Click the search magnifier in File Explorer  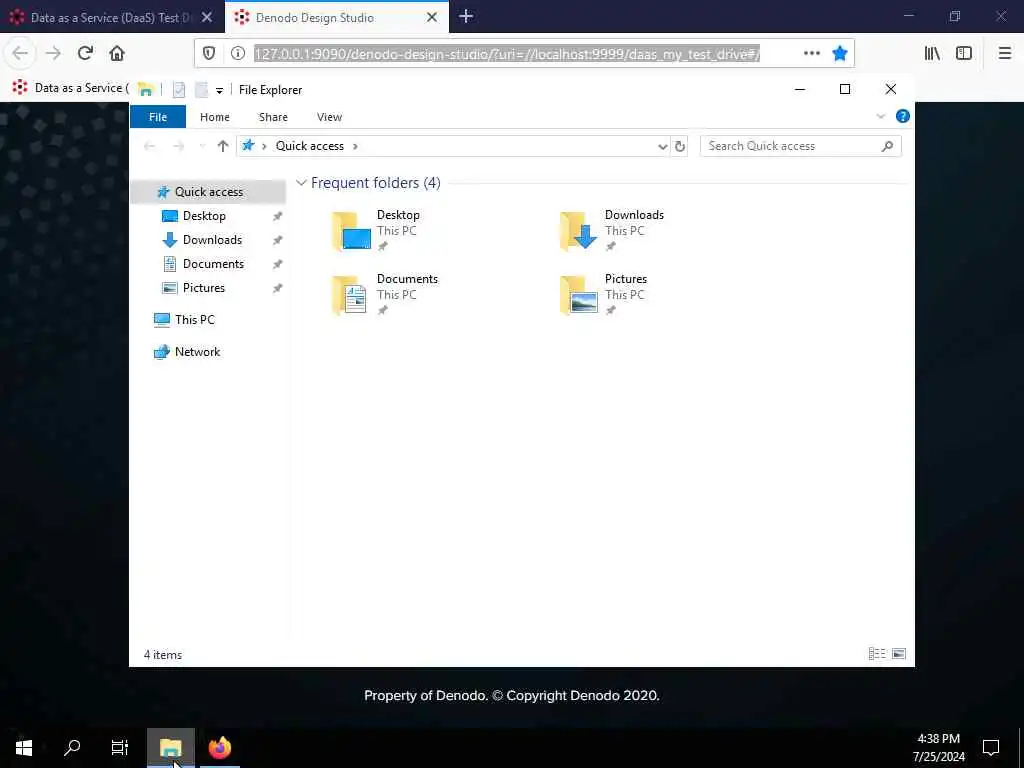[x=887, y=146]
